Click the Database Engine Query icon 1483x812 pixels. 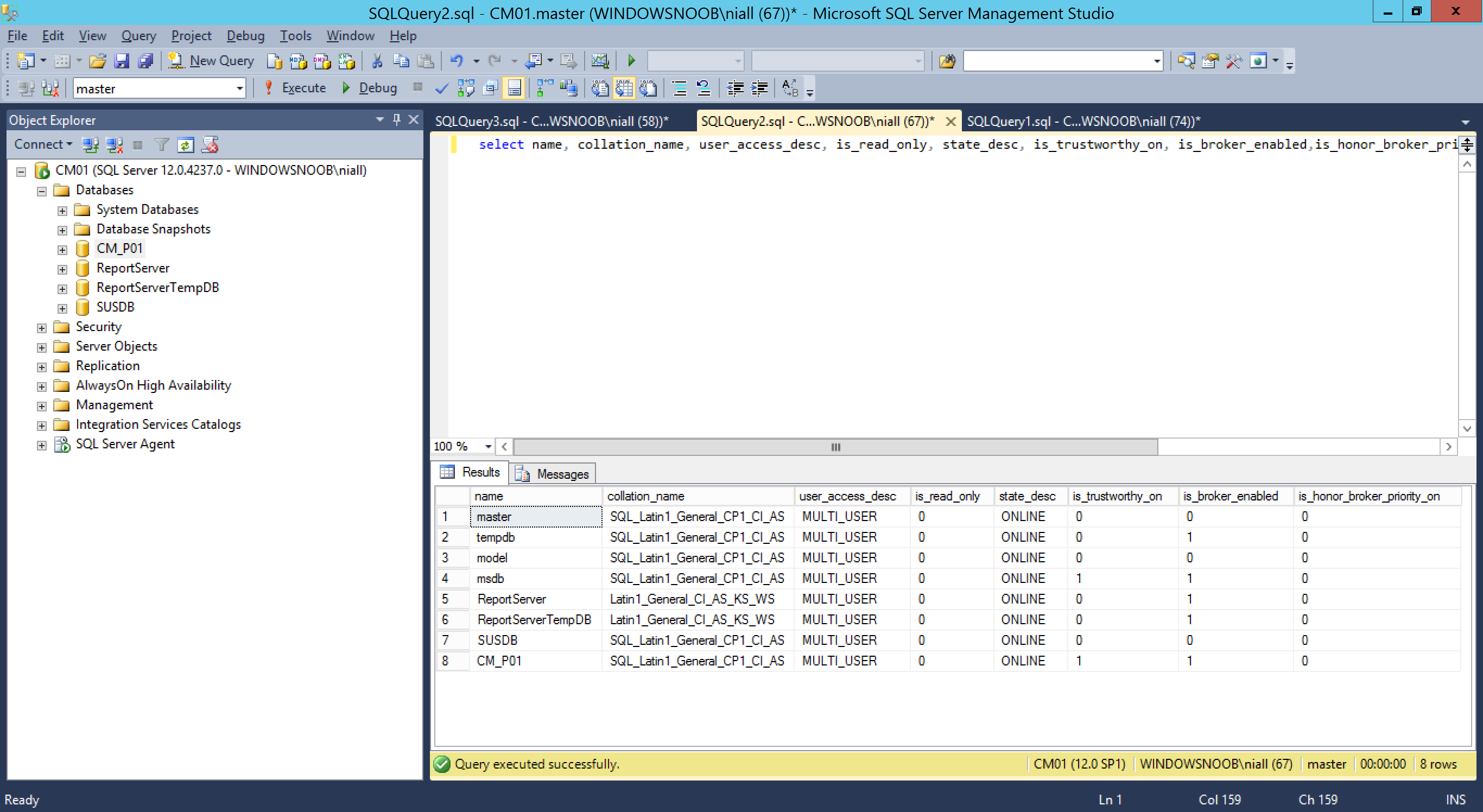(x=275, y=60)
